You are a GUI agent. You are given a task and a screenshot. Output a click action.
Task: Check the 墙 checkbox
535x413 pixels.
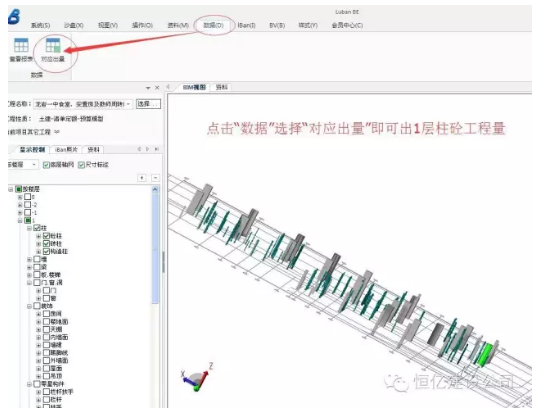[37, 259]
